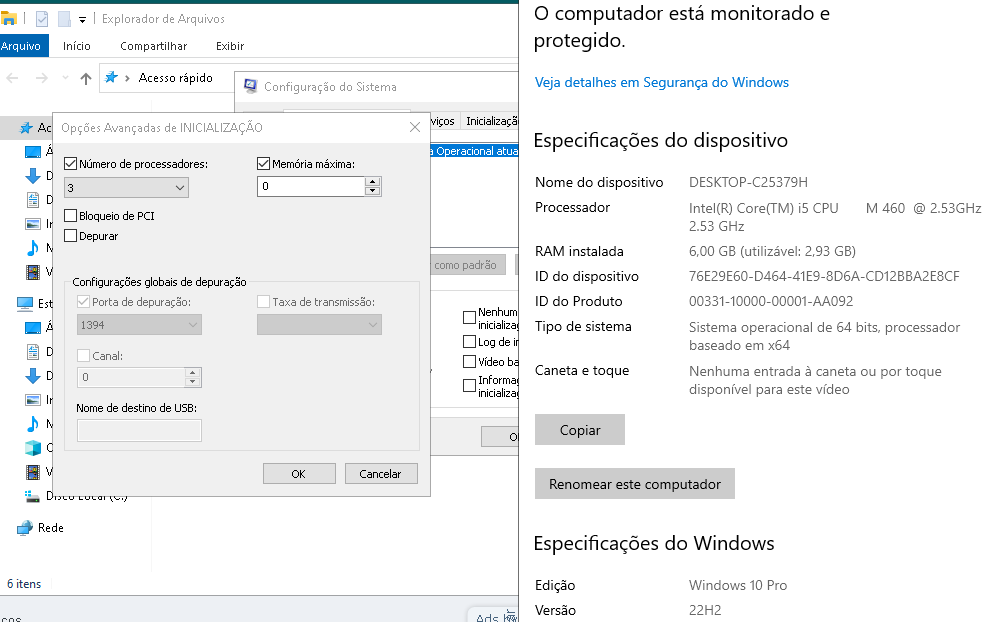The image size is (999, 622).
Task: Click the Memória máxima value field
Action: coord(311,186)
